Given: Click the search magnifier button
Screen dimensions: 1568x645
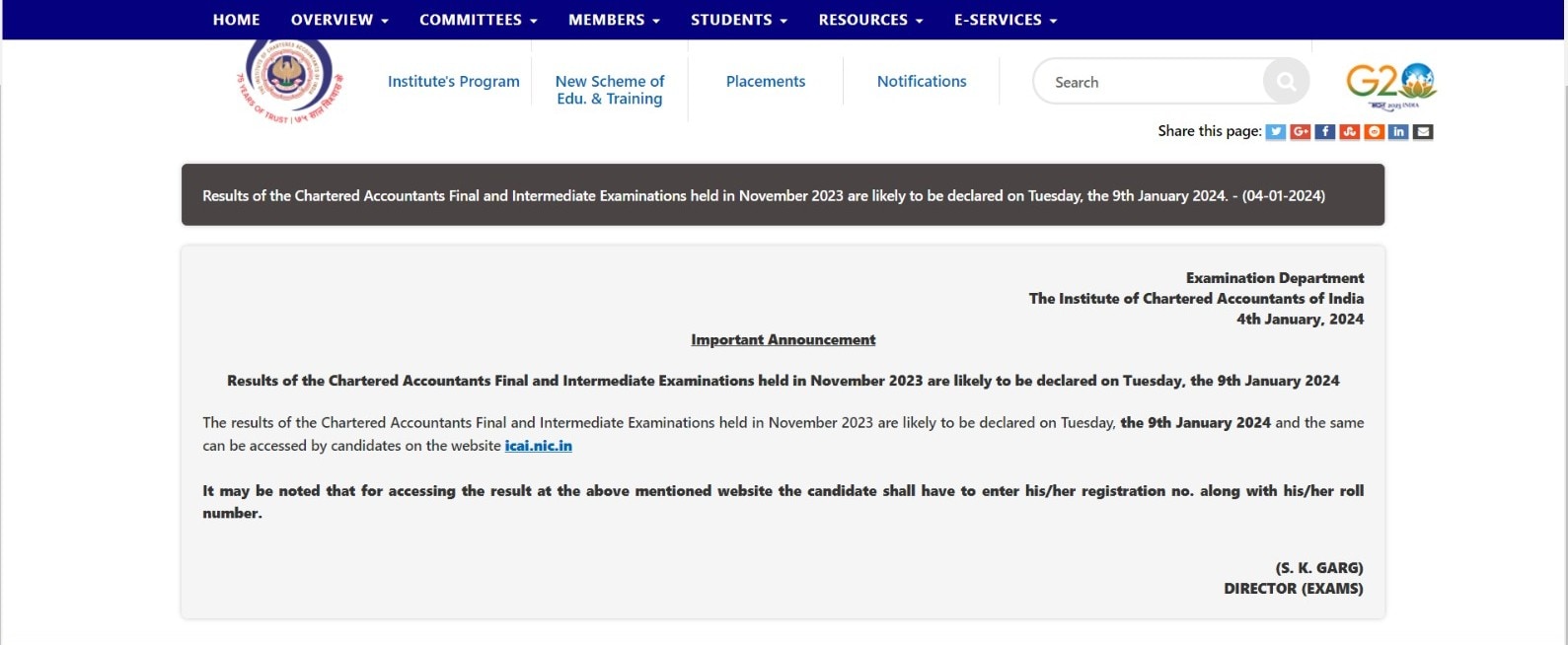Looking at the screenshot, I should (x=1286, y=82).
